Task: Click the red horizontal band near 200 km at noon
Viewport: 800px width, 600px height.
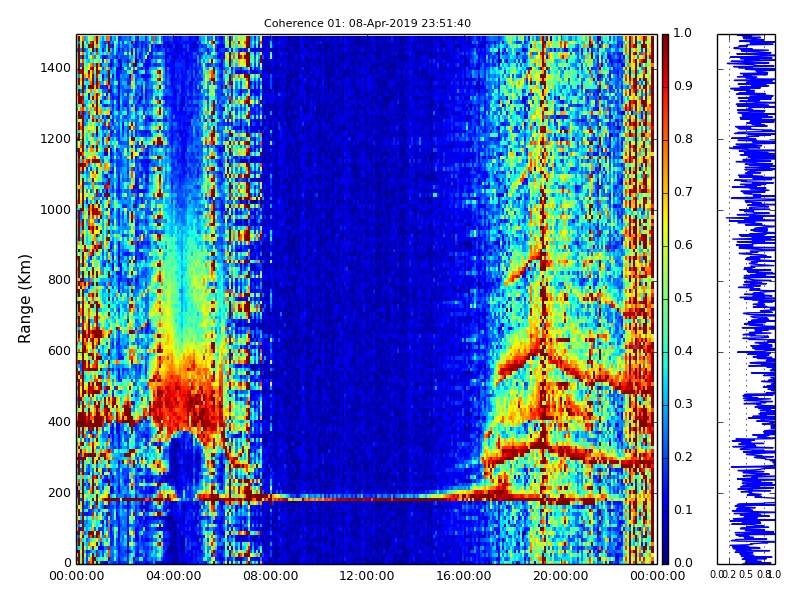Action: pos(367,498)
